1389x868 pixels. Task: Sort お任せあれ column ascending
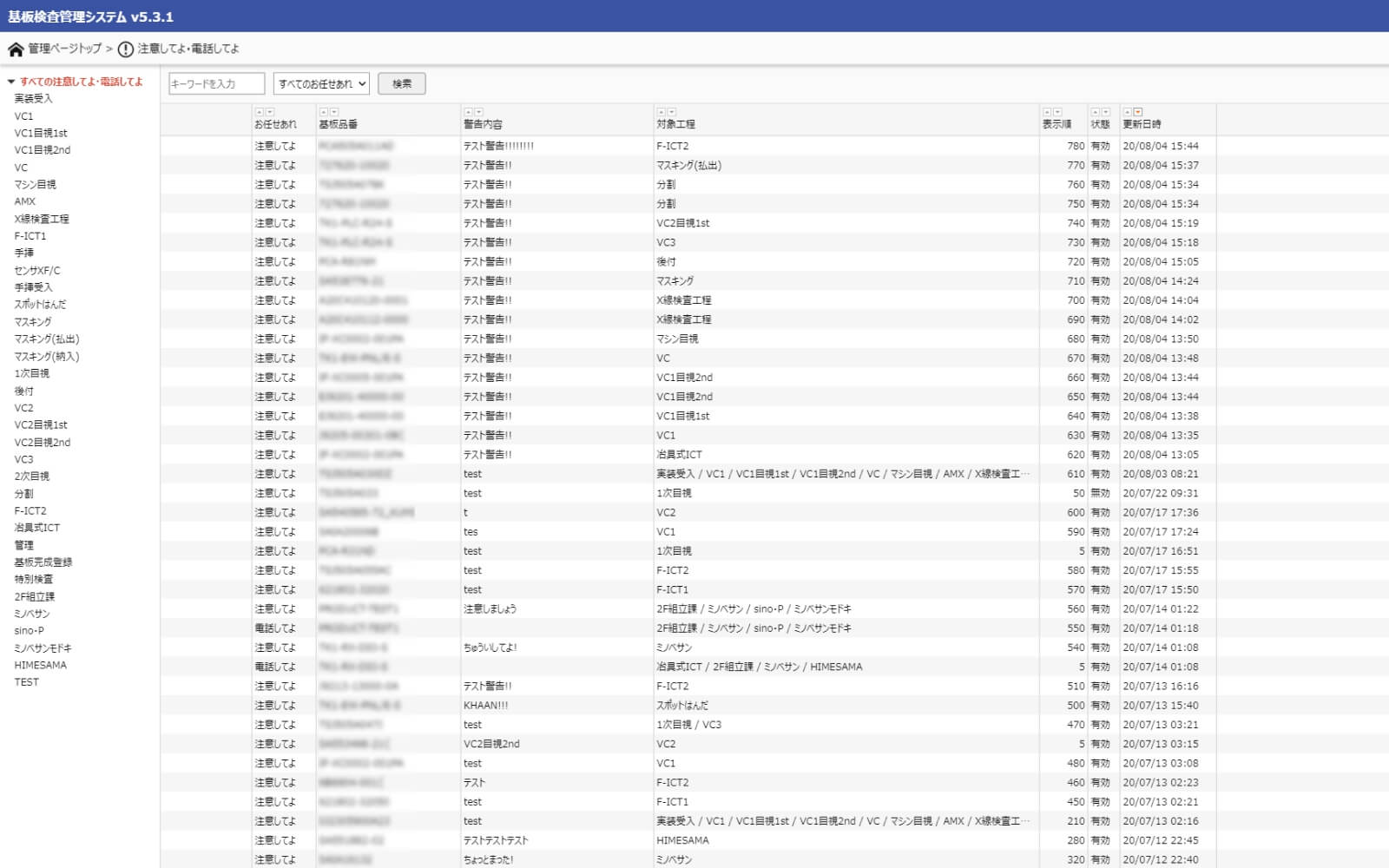(259, 112)
